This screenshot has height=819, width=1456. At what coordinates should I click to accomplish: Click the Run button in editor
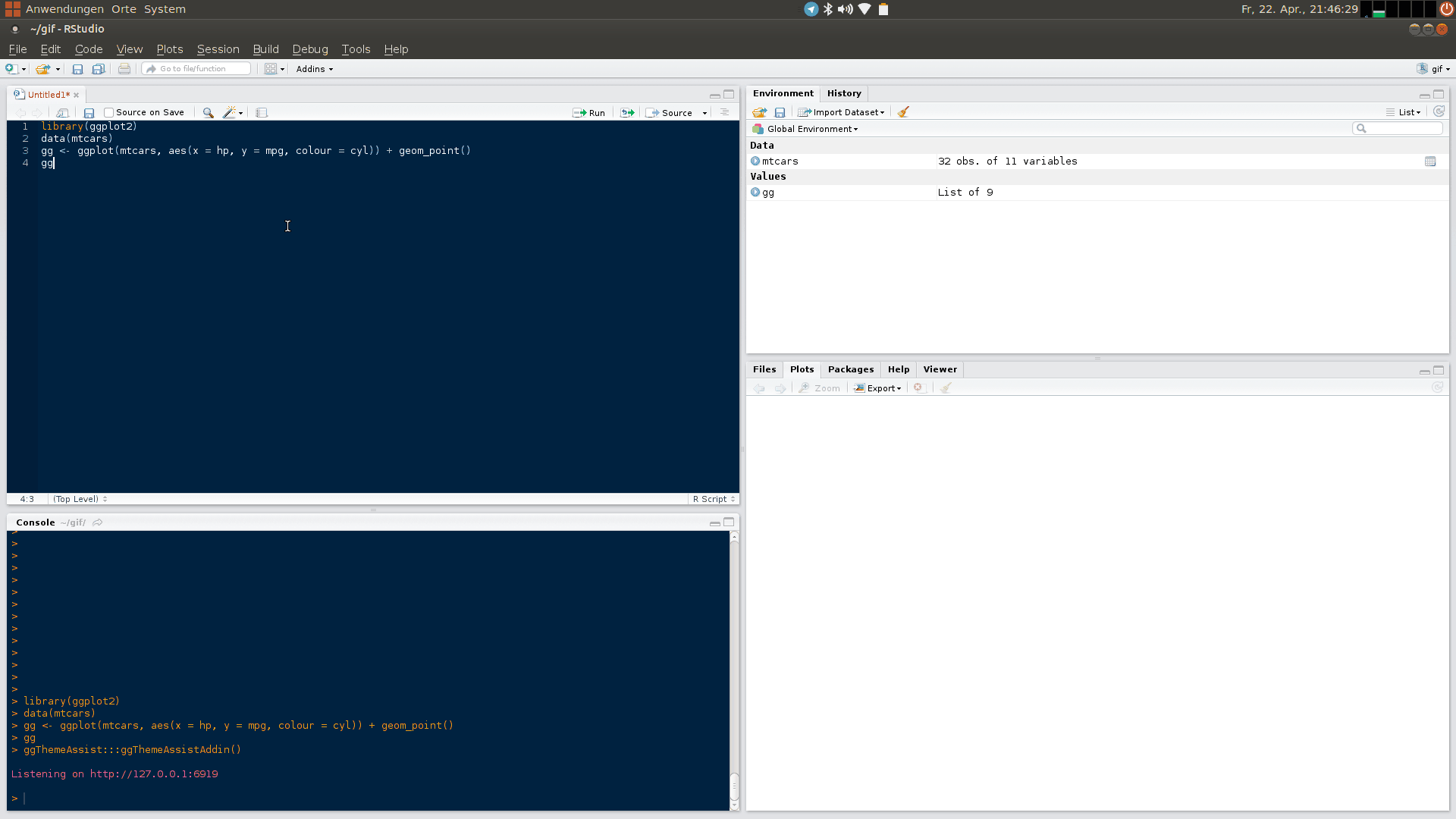click(x=589, y=112)
